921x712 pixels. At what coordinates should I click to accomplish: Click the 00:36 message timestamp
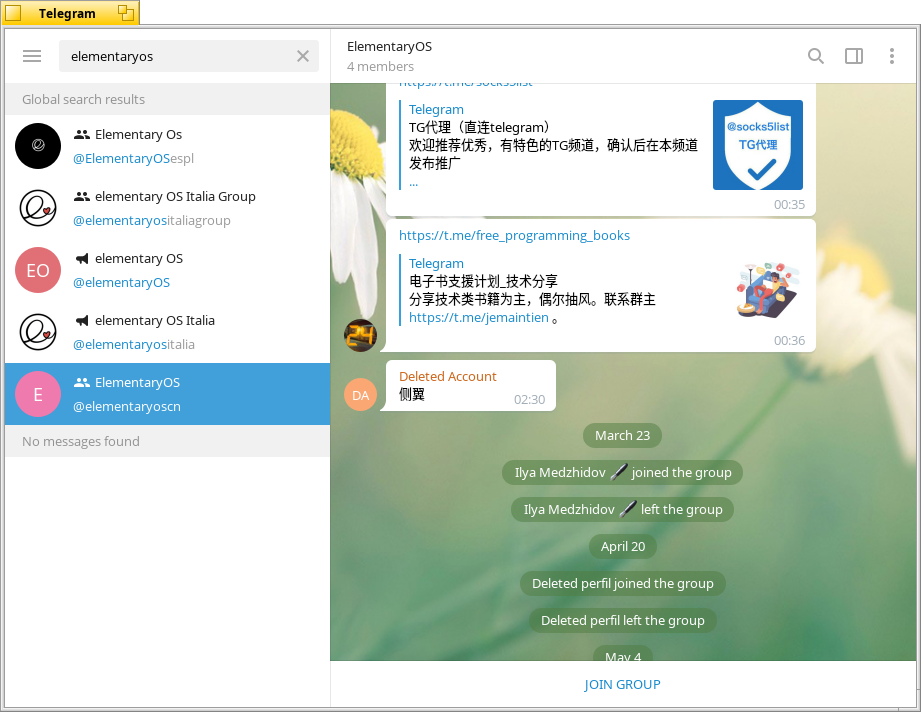click(x=789, y=341)
